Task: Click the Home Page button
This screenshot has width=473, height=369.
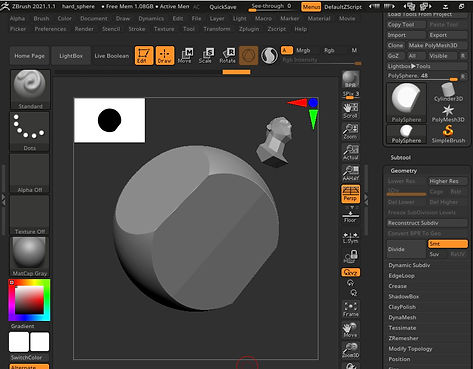Action: click(x=29, y=56)
